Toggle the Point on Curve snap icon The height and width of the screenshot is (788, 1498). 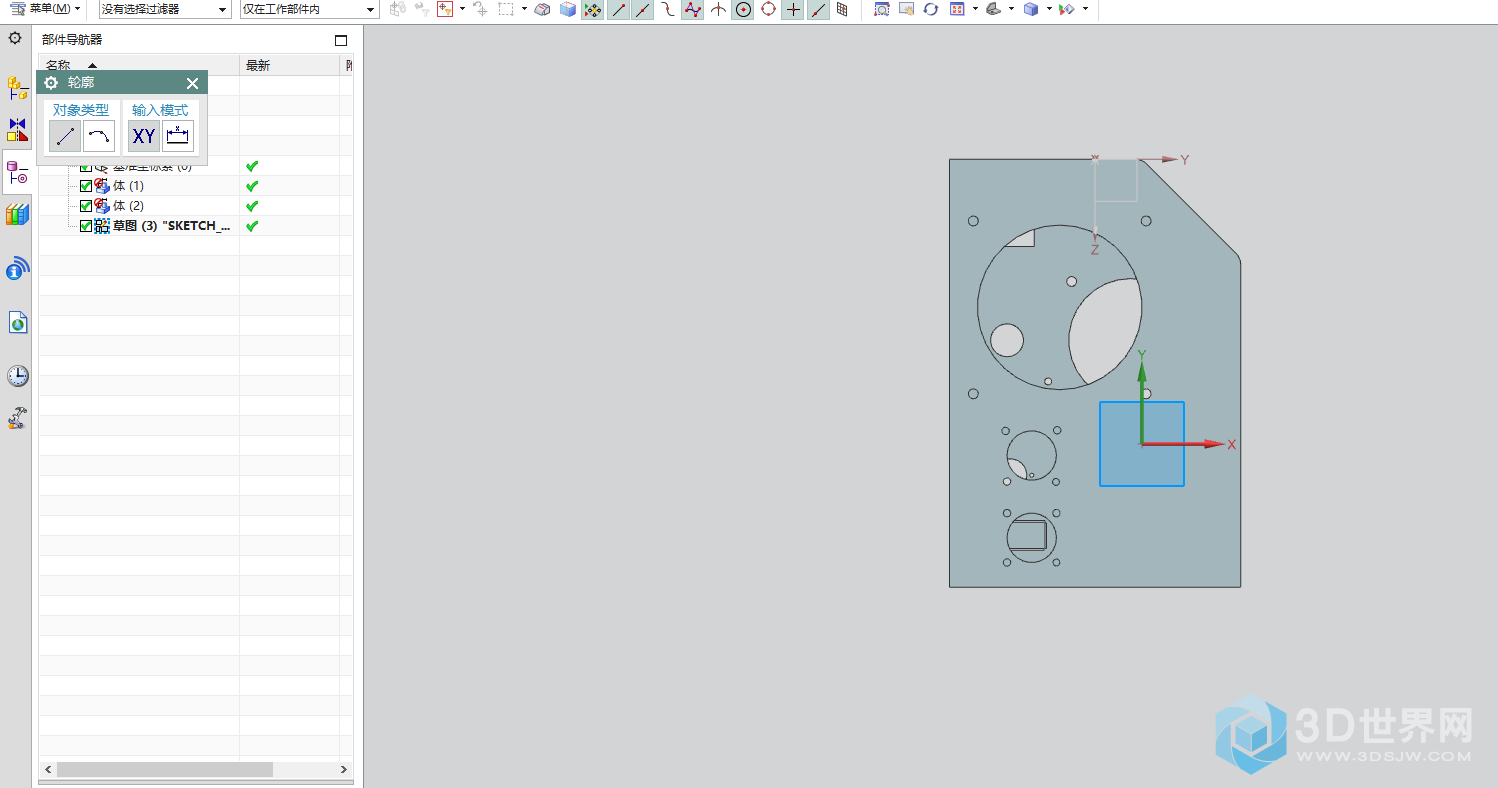[x=818, y=9]
